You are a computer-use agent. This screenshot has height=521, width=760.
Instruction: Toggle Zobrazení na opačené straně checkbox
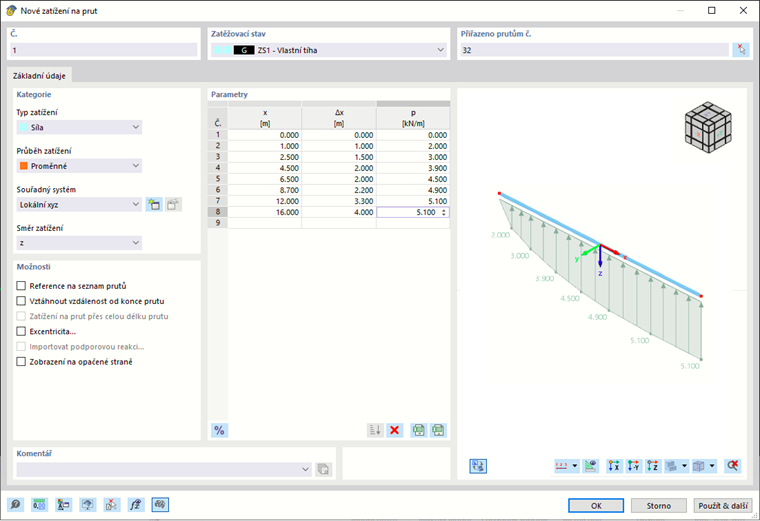21,362
